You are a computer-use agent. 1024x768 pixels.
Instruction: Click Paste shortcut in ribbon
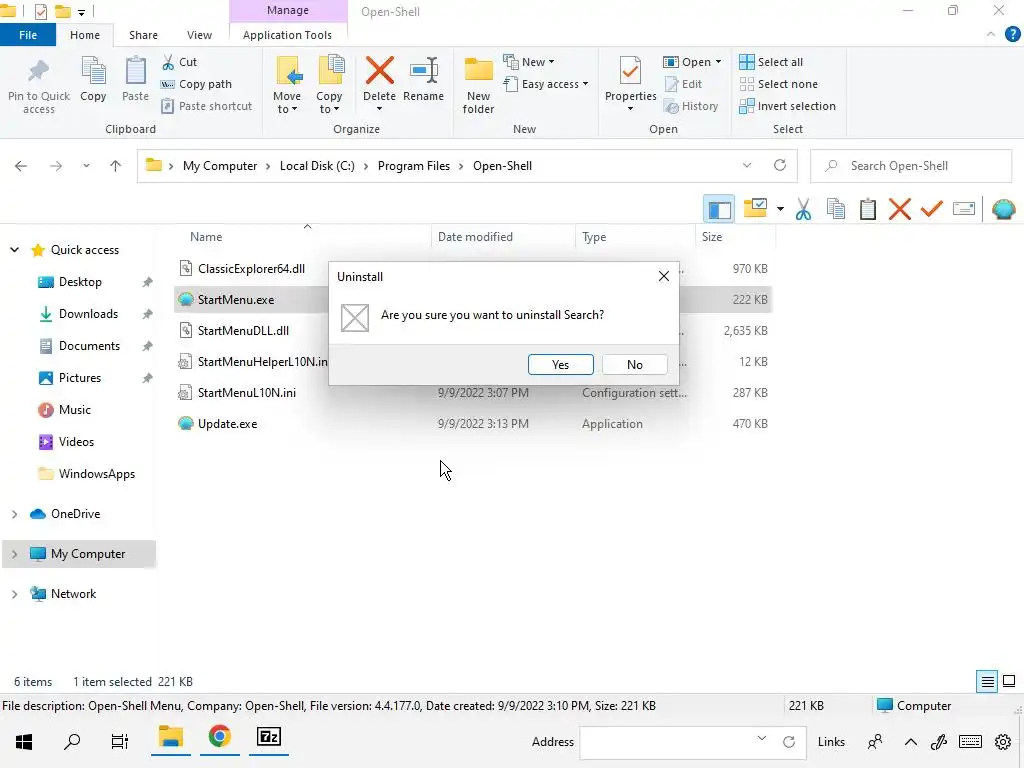coord(206,106)
